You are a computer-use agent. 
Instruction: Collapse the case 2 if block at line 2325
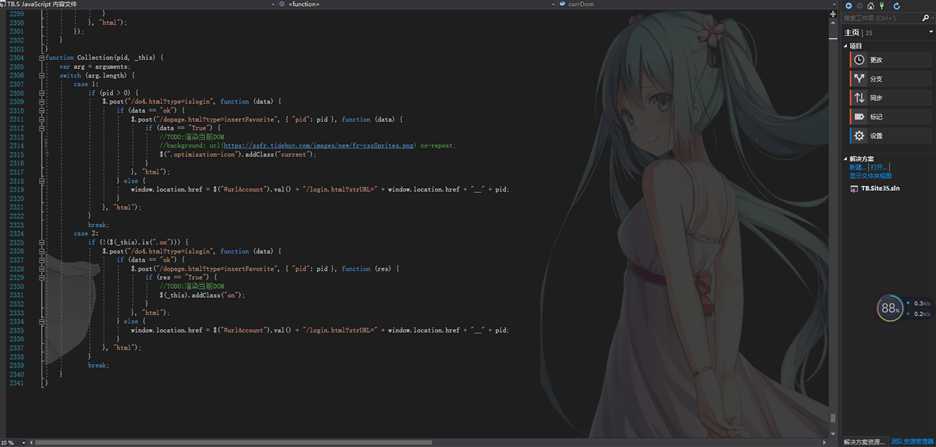[42, 242]
